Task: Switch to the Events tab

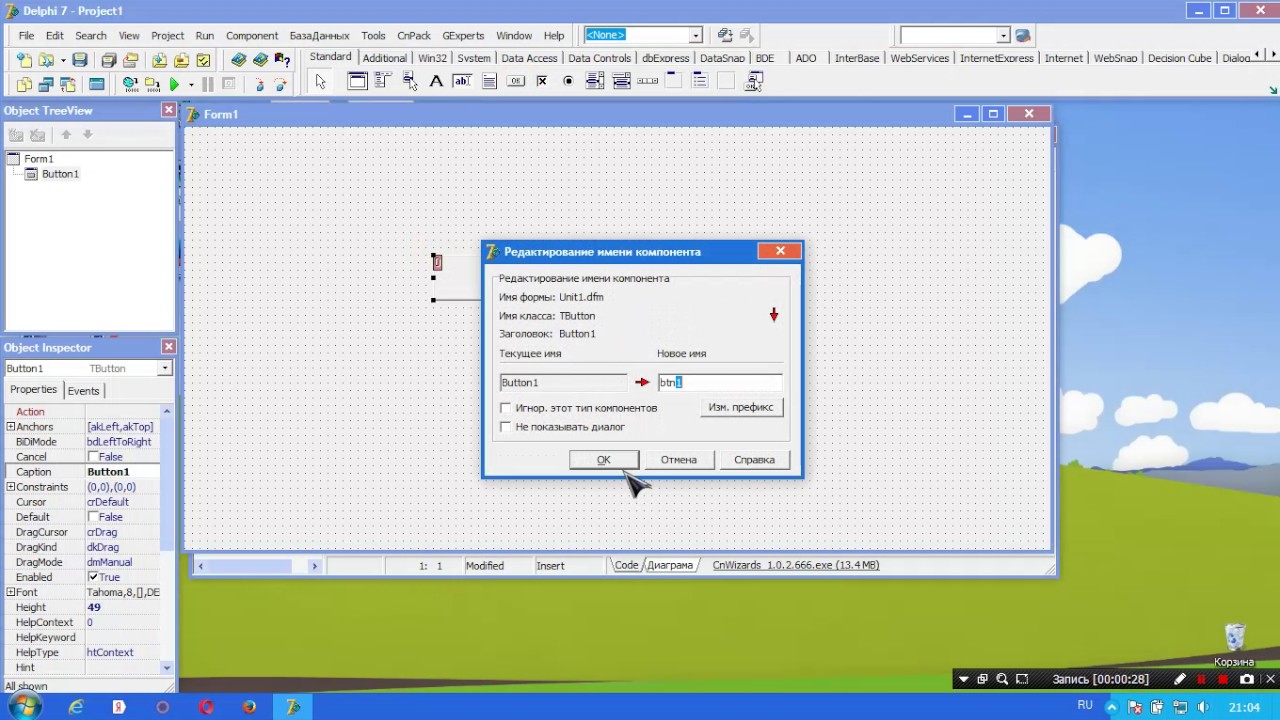Action: point(83,391)
